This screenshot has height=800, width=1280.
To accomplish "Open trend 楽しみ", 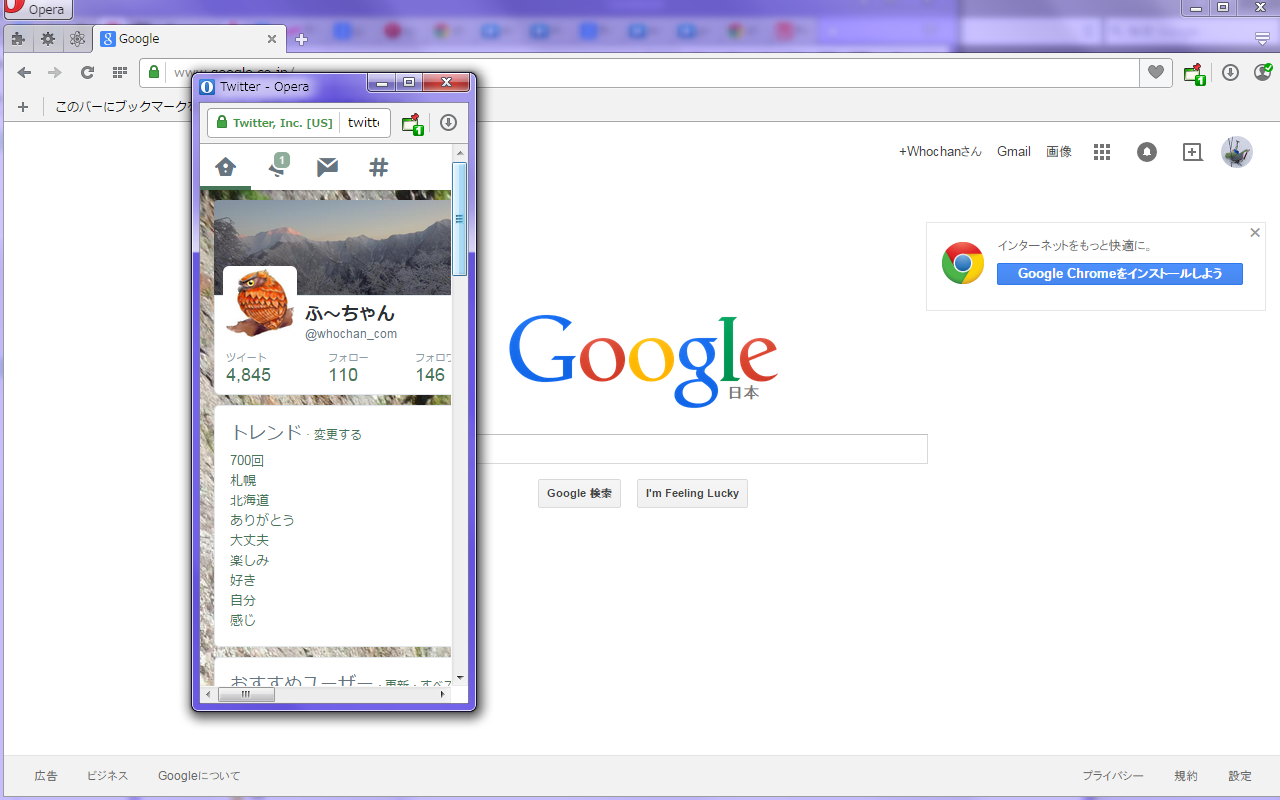I will 250,560.
